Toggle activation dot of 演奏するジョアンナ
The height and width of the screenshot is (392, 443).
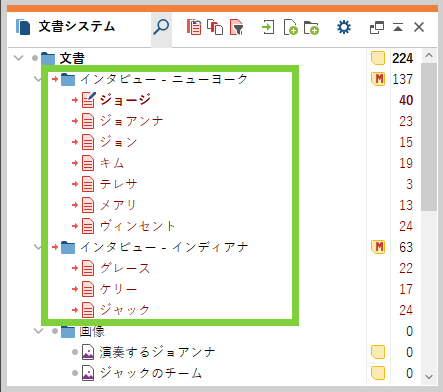[75, 352]
